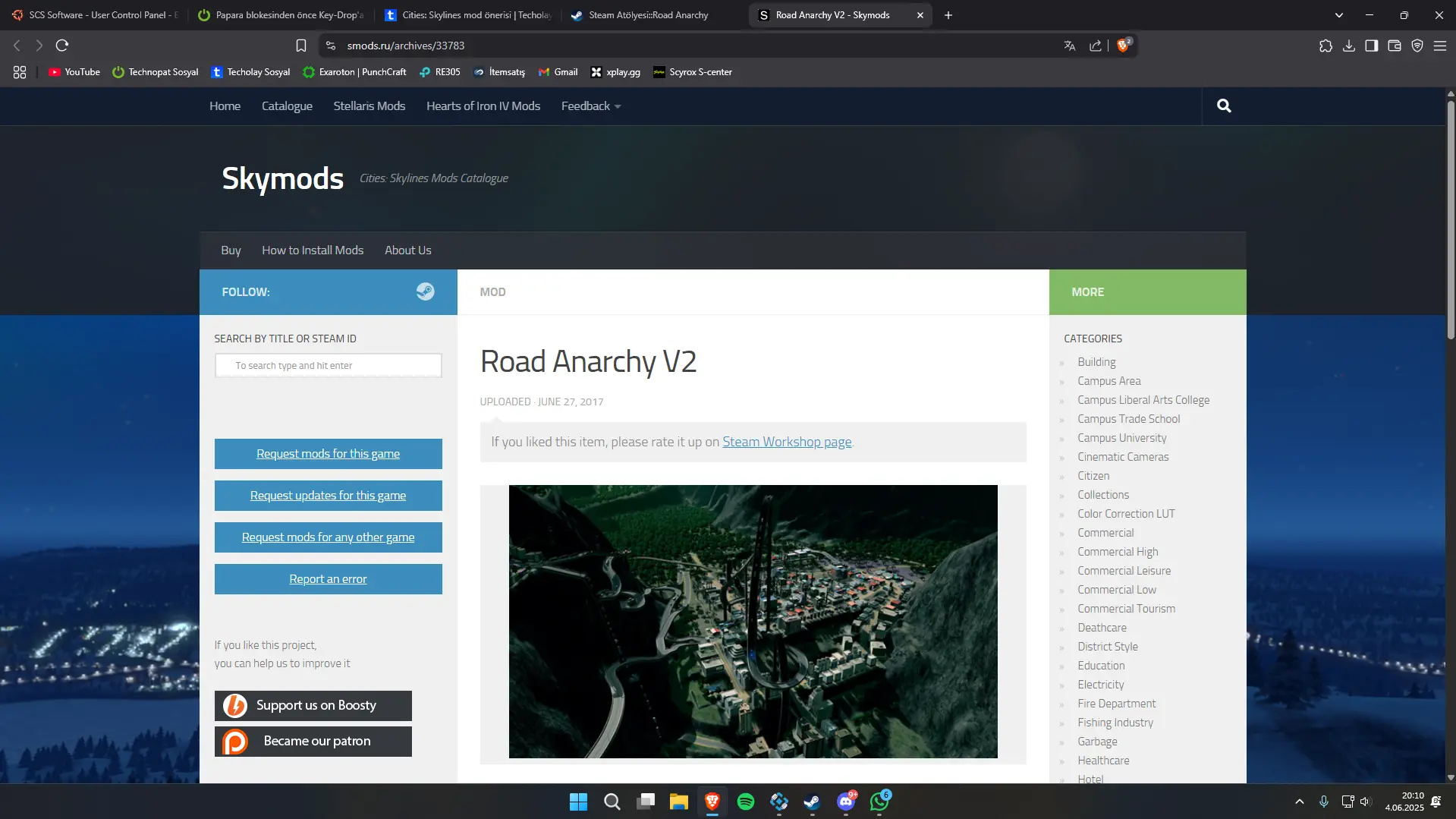
Task: Click the Became our patron button
Action: (313, 742)
